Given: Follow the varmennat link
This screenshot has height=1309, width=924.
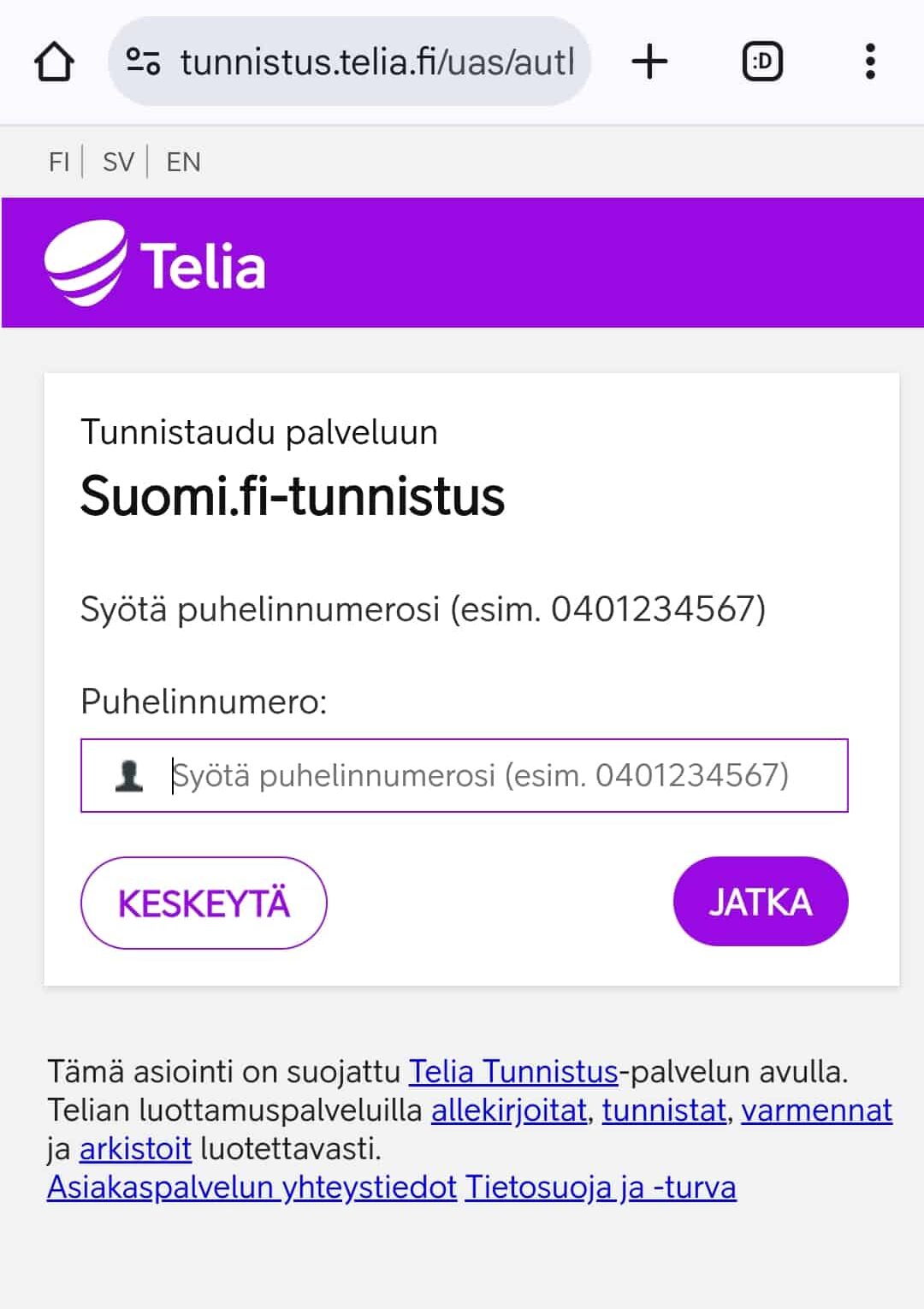Looking at the screenshot, I should pos(816,1110).
